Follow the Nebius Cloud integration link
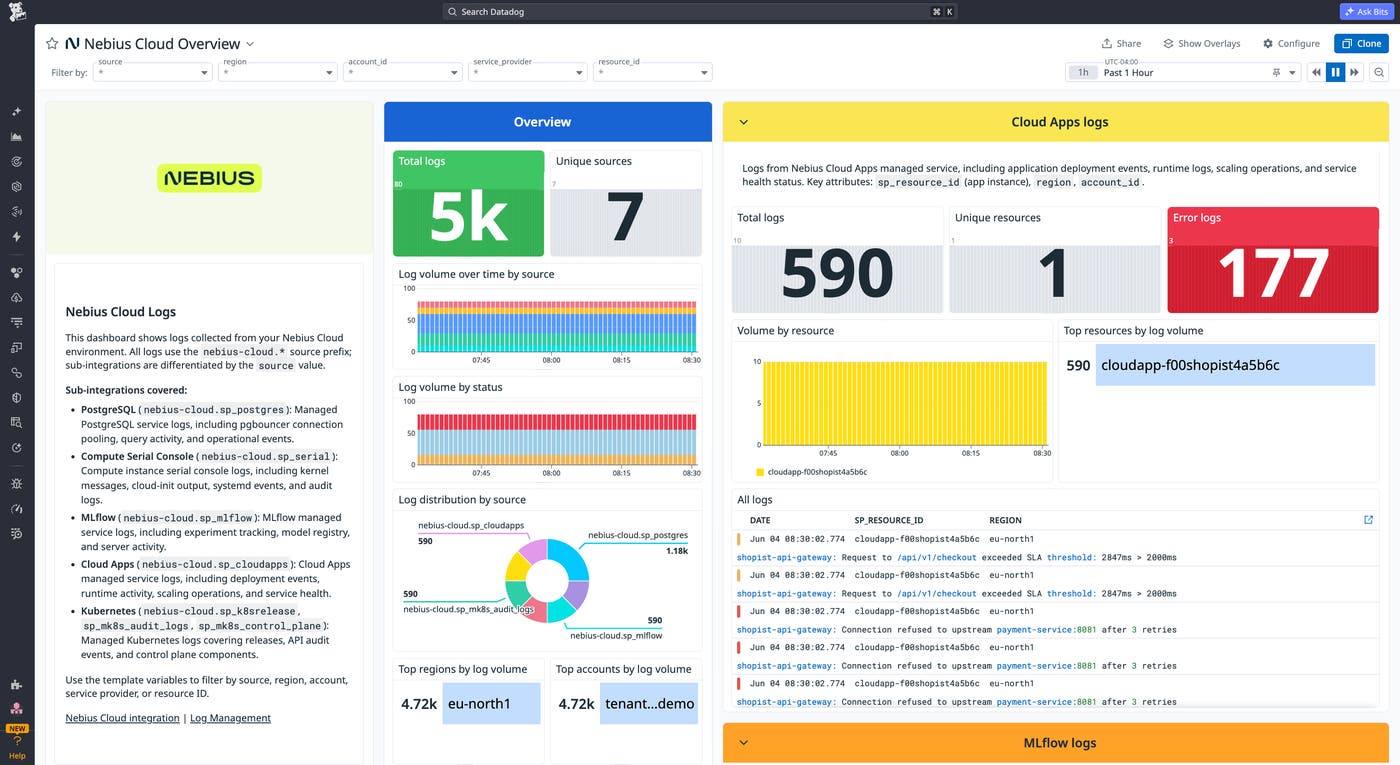The height and width of the screenshot is (765, 1400). click(x=122, y=718)
